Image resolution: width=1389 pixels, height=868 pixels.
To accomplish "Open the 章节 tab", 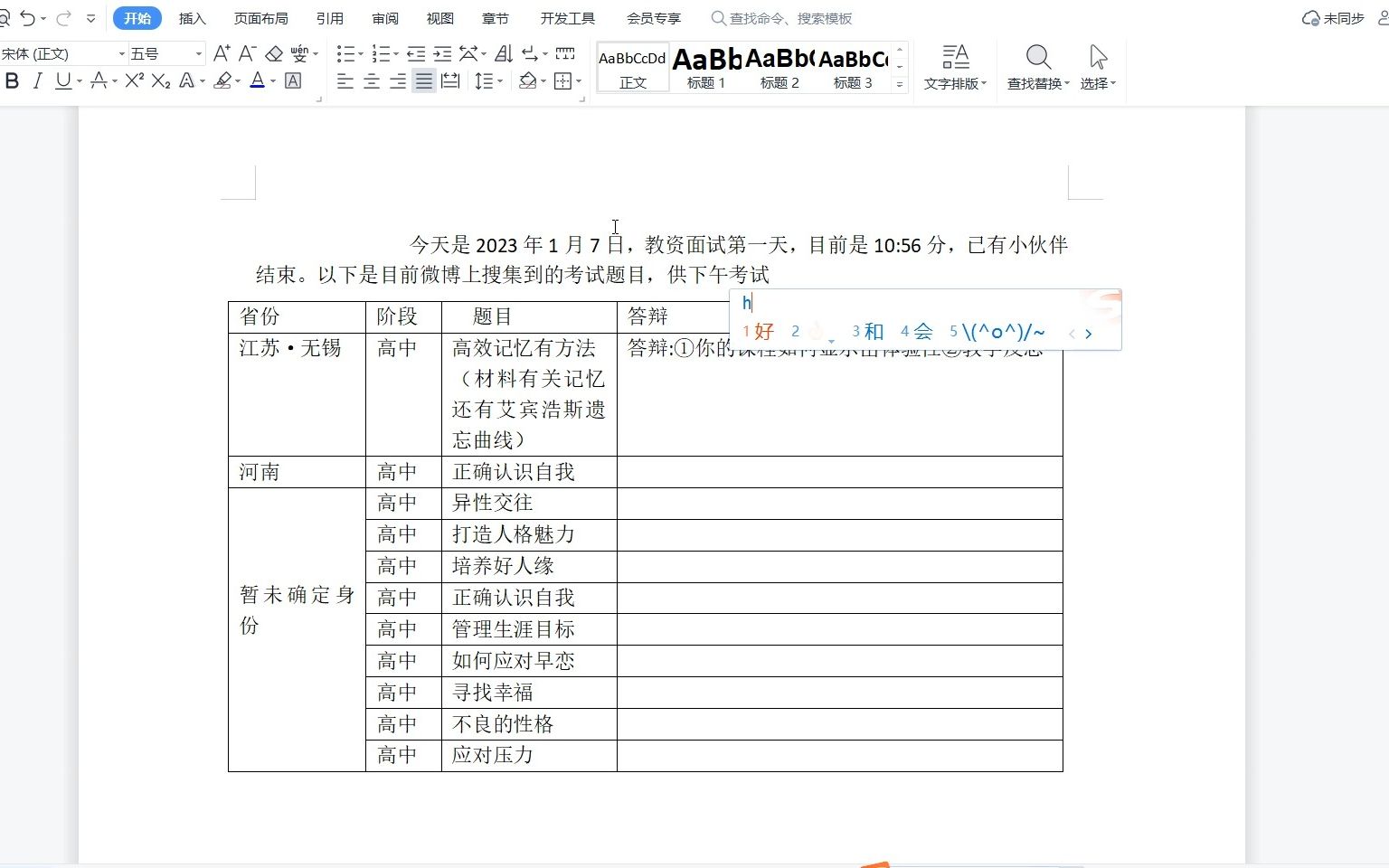I will (496, 18).
